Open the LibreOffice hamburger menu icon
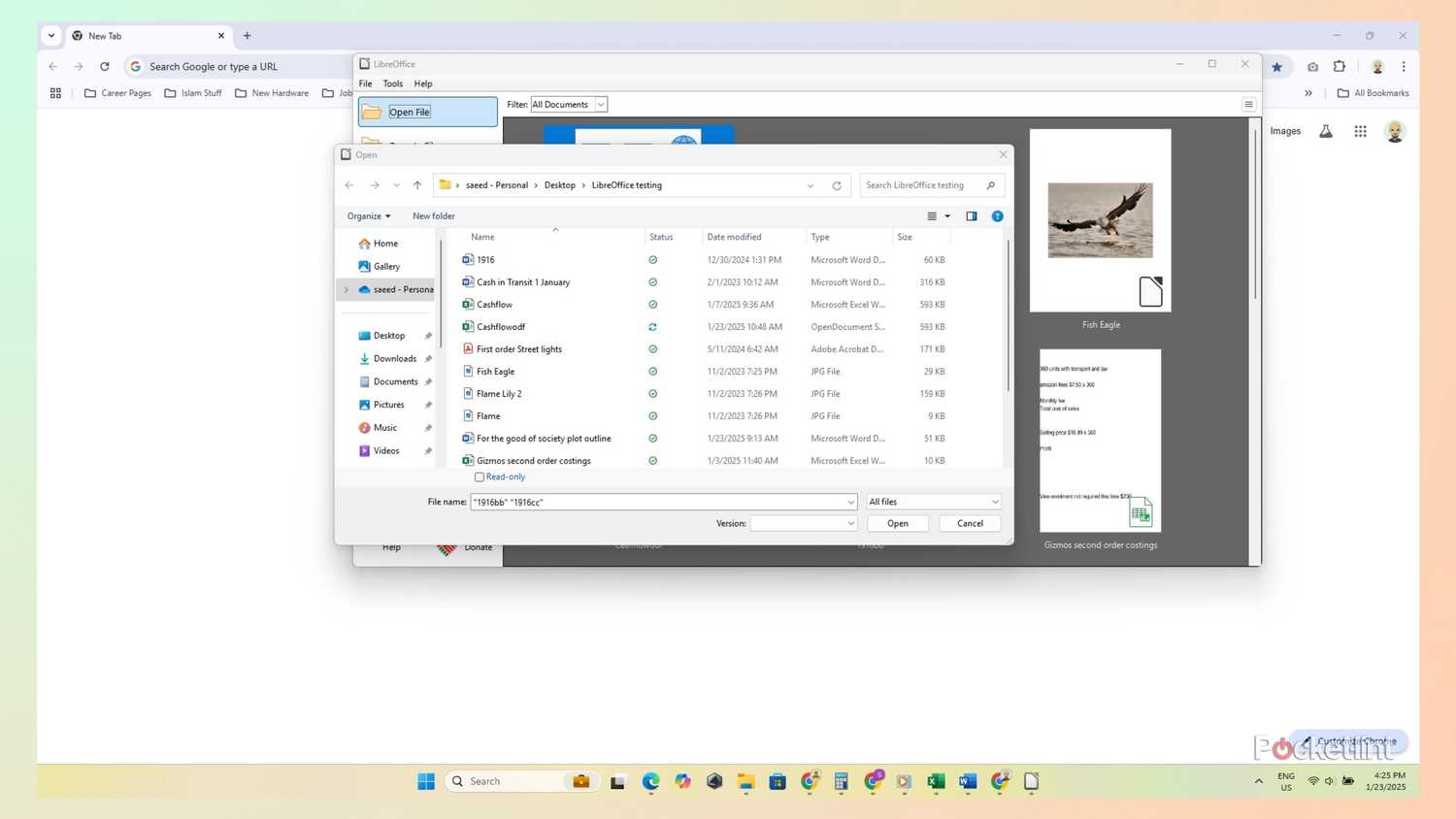This screenshot has height=819, width=1456. 1248,104
